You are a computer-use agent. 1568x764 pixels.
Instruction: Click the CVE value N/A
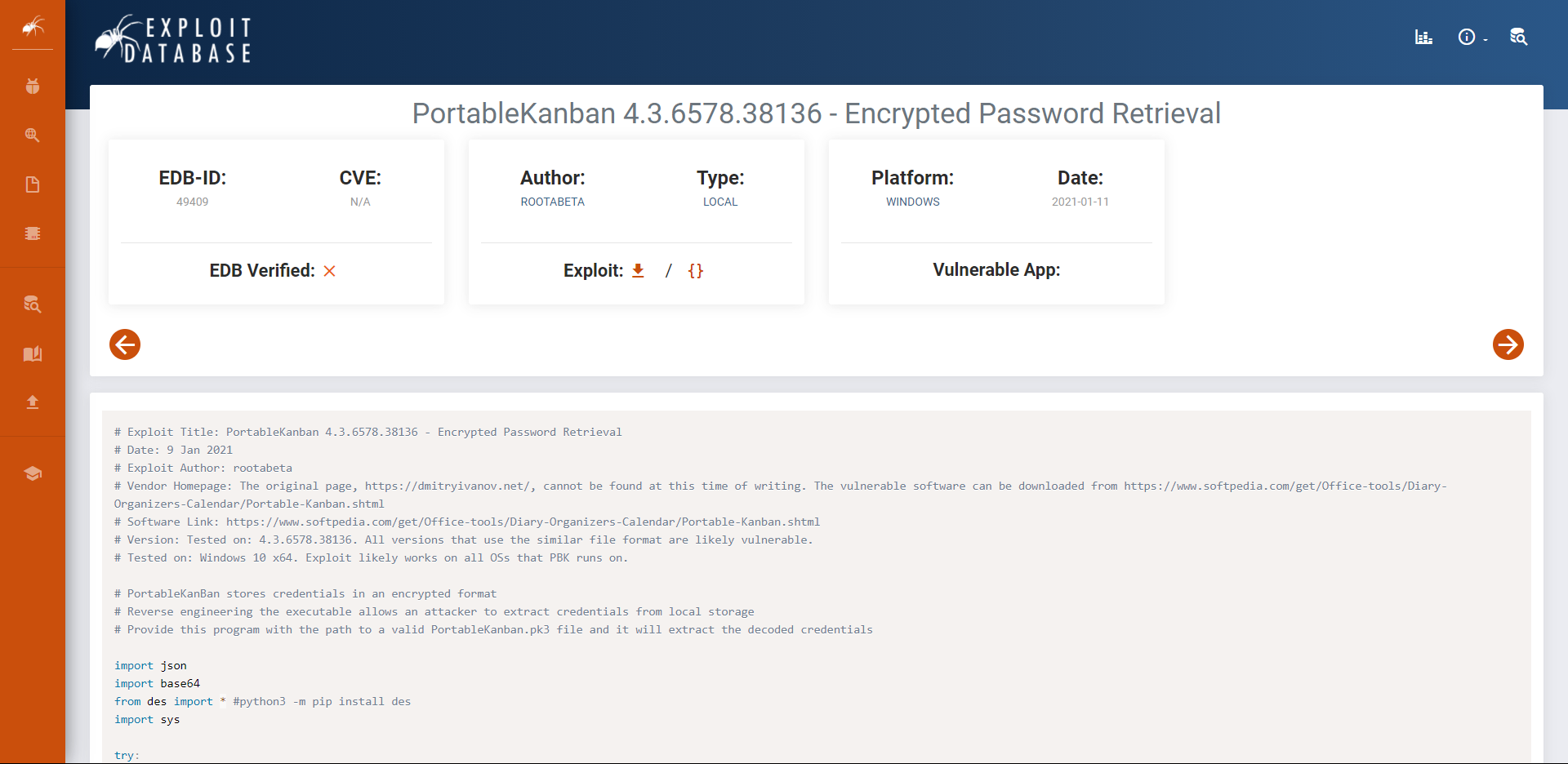(x=360, y=202)
